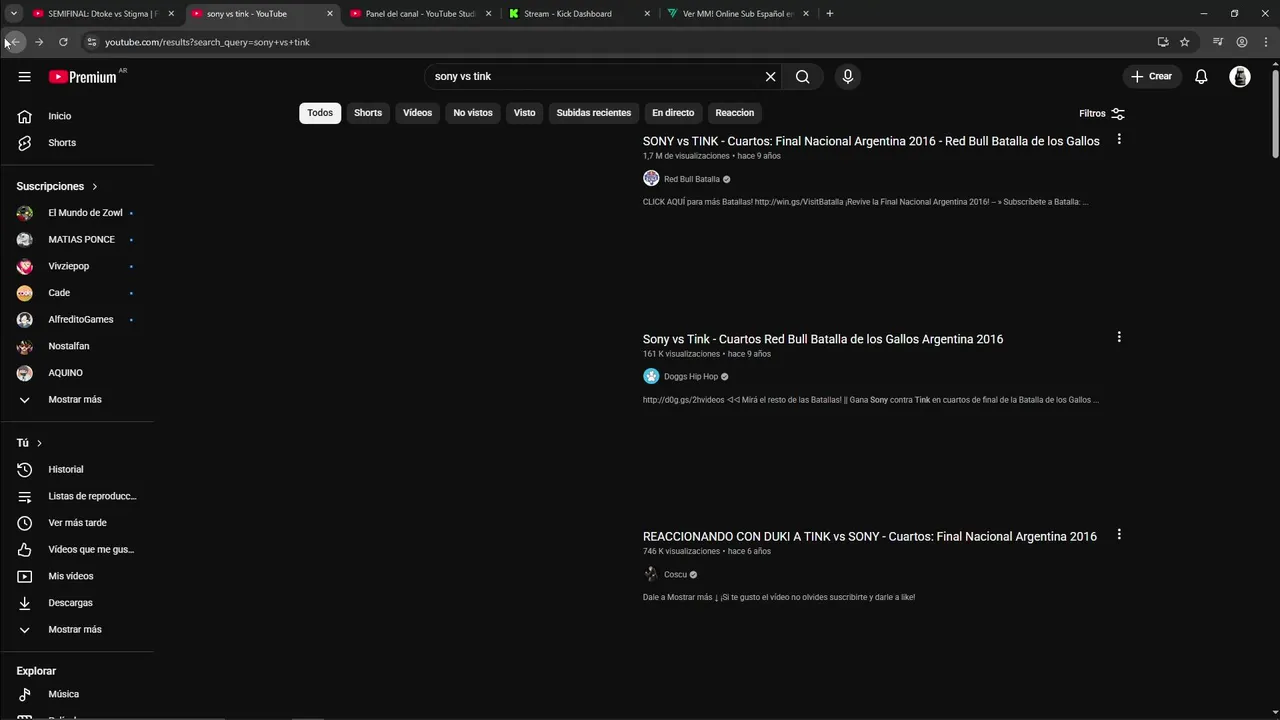Select the Reaccion chip
The image size is (1280, 720).
point(735,113)
